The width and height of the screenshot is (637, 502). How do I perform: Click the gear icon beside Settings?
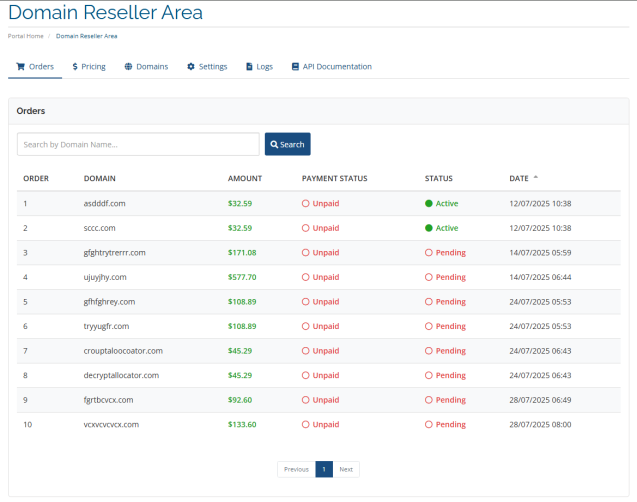[x=191, y=67]
